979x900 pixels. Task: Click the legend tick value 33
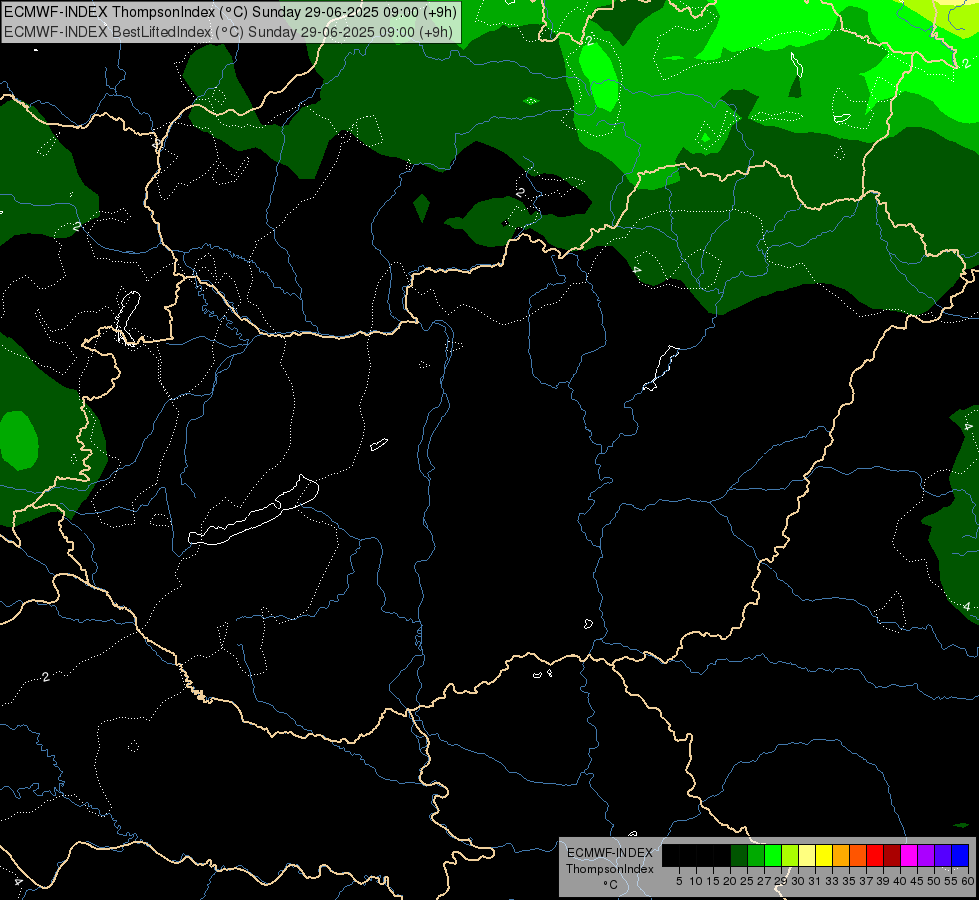point(832,881)
